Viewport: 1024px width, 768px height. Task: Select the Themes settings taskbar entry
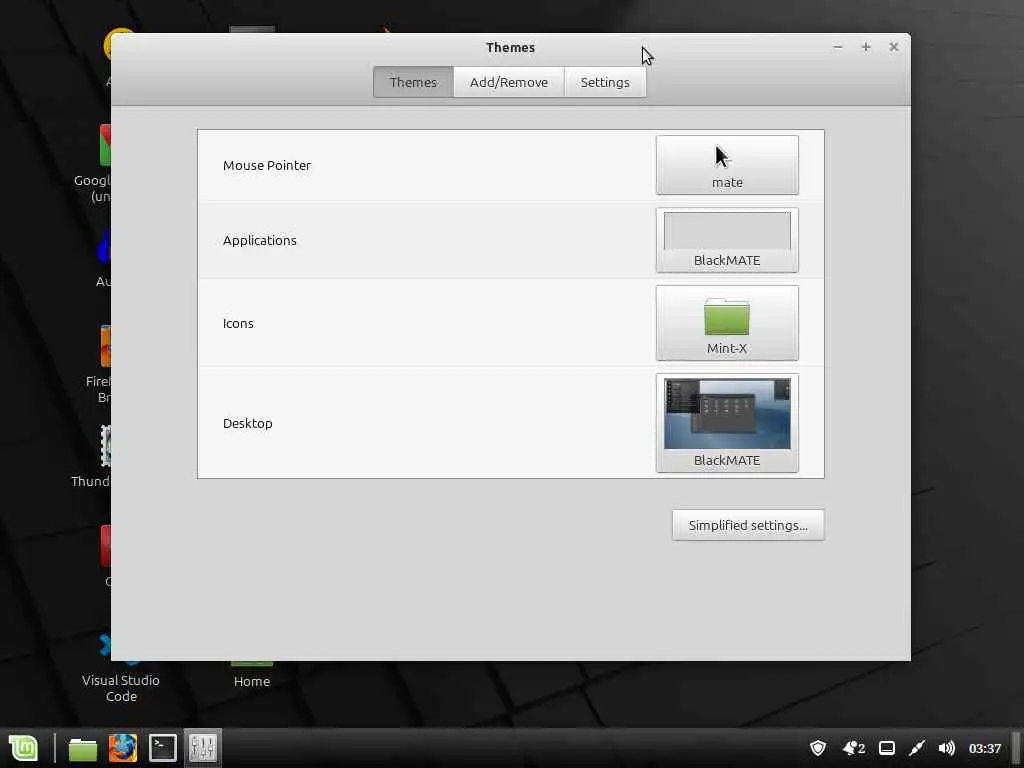click(202, 748)
